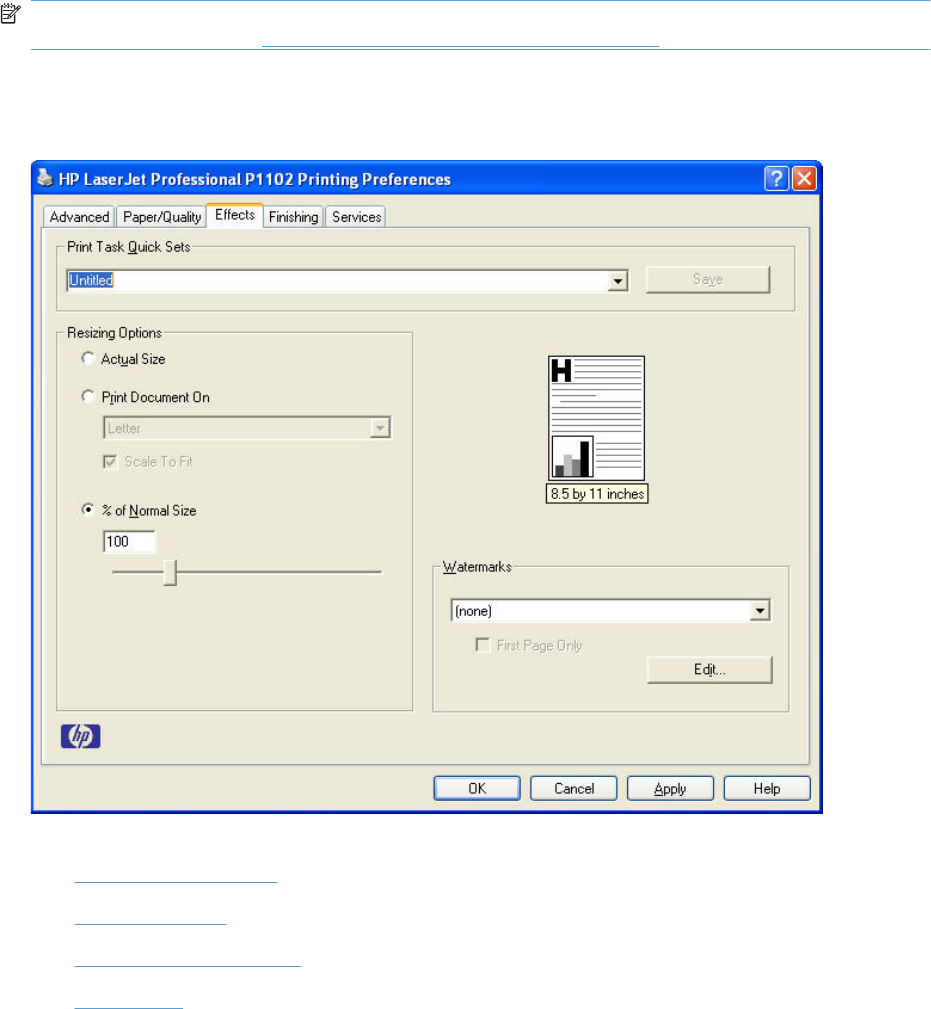This screenshot has width=931, height=1009.
Task: Click the printer icon in title bar
Action: (44, 178)
